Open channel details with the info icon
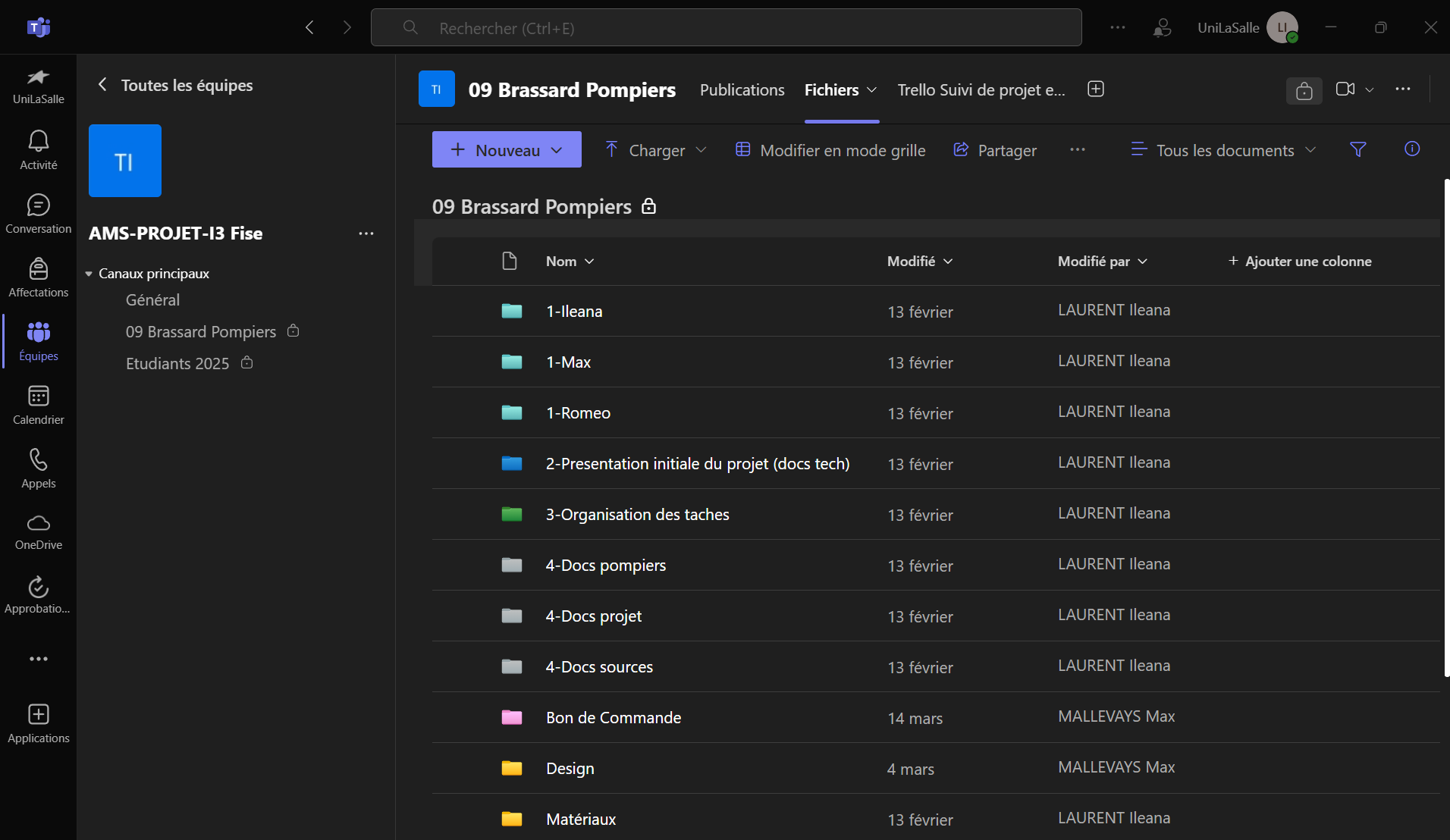This screenshot has width=1450, height=840. tap(1412, 149)
